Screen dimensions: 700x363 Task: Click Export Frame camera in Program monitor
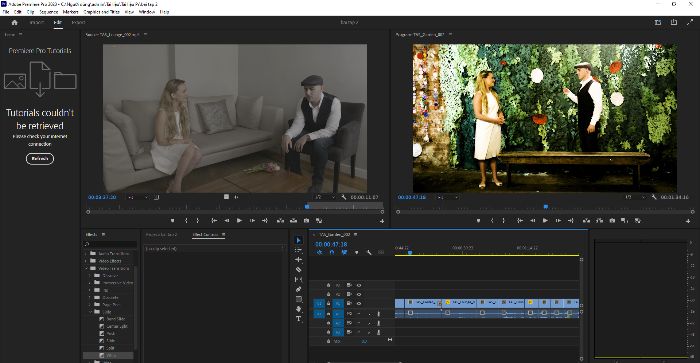pyautogui.click(x=612, y=221)
